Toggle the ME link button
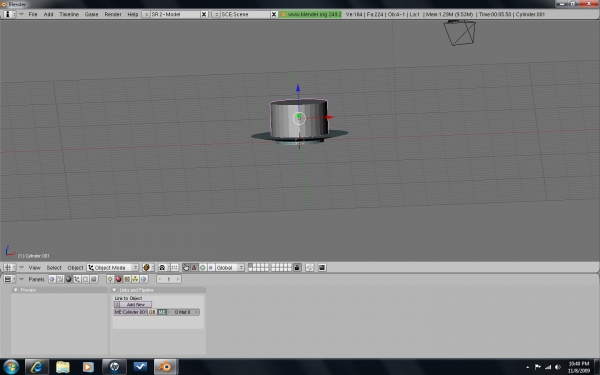This screenshot has width=600, height=375. [162, 312]
